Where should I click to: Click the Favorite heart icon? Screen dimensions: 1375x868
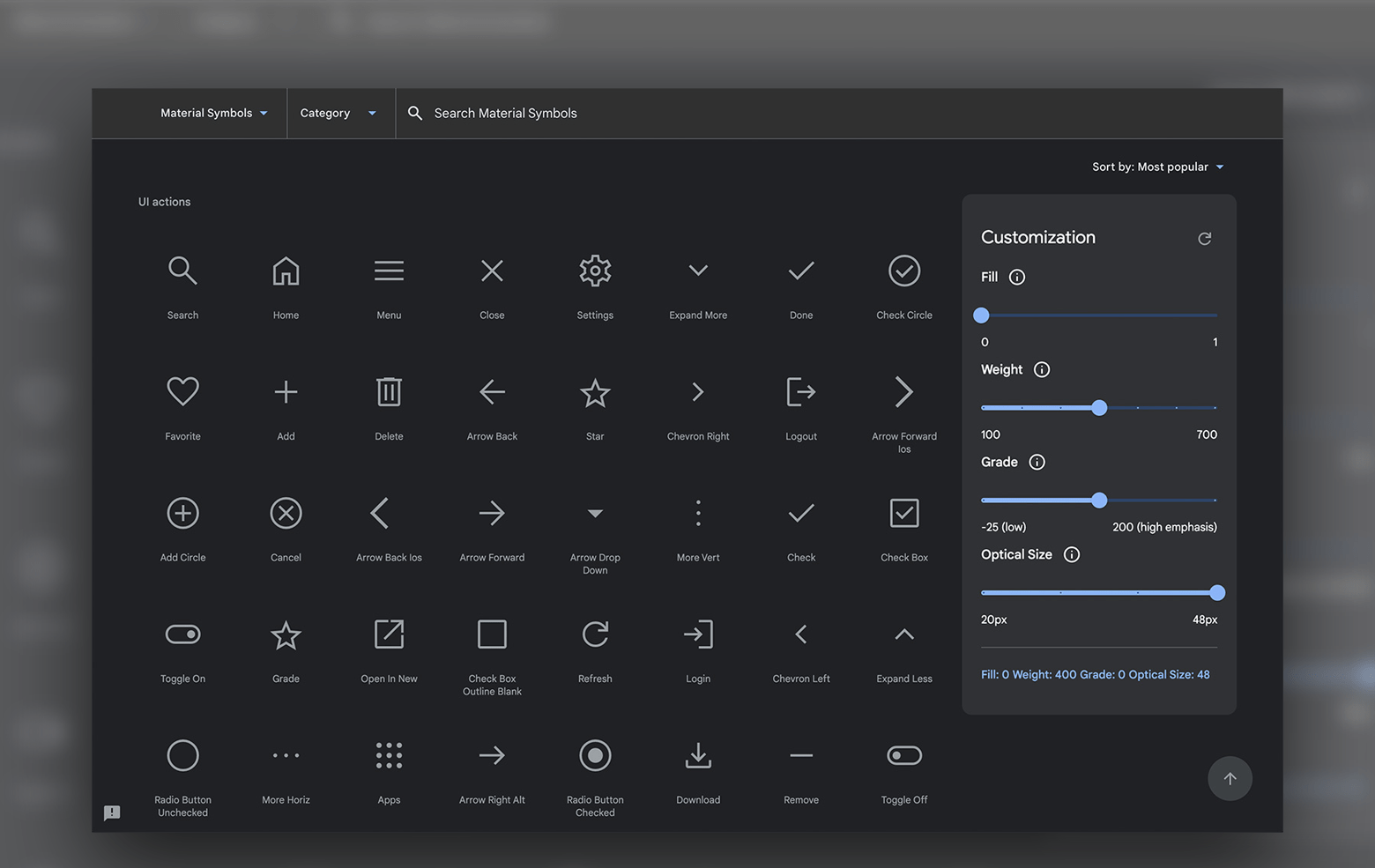(182, 392)
